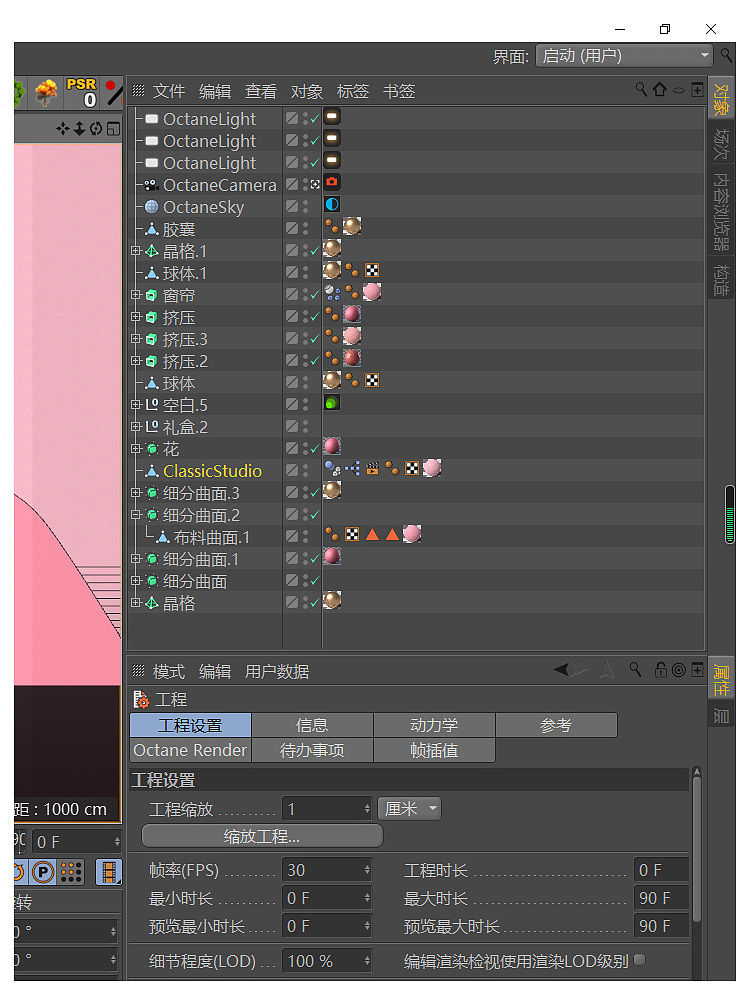This screenshot has width=750, height=1000.
Task: Click the checker UVW tag on 球体.1
Action: (372, 271)
